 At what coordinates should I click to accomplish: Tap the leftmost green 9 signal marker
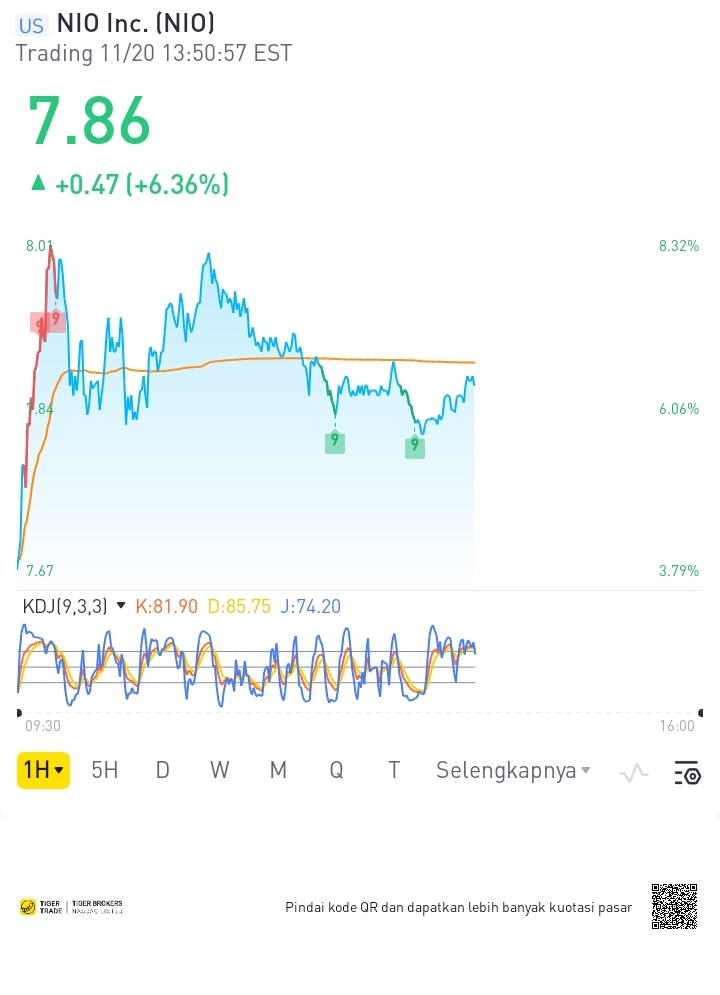pyautogui.click(x=335, y=441)
